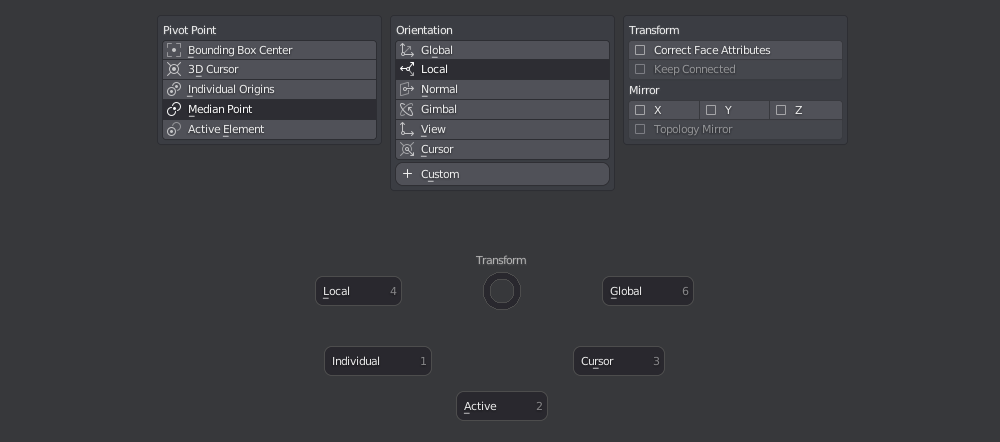Select Active pie menu entry
1000x442 pixels.
pos(502,406)
